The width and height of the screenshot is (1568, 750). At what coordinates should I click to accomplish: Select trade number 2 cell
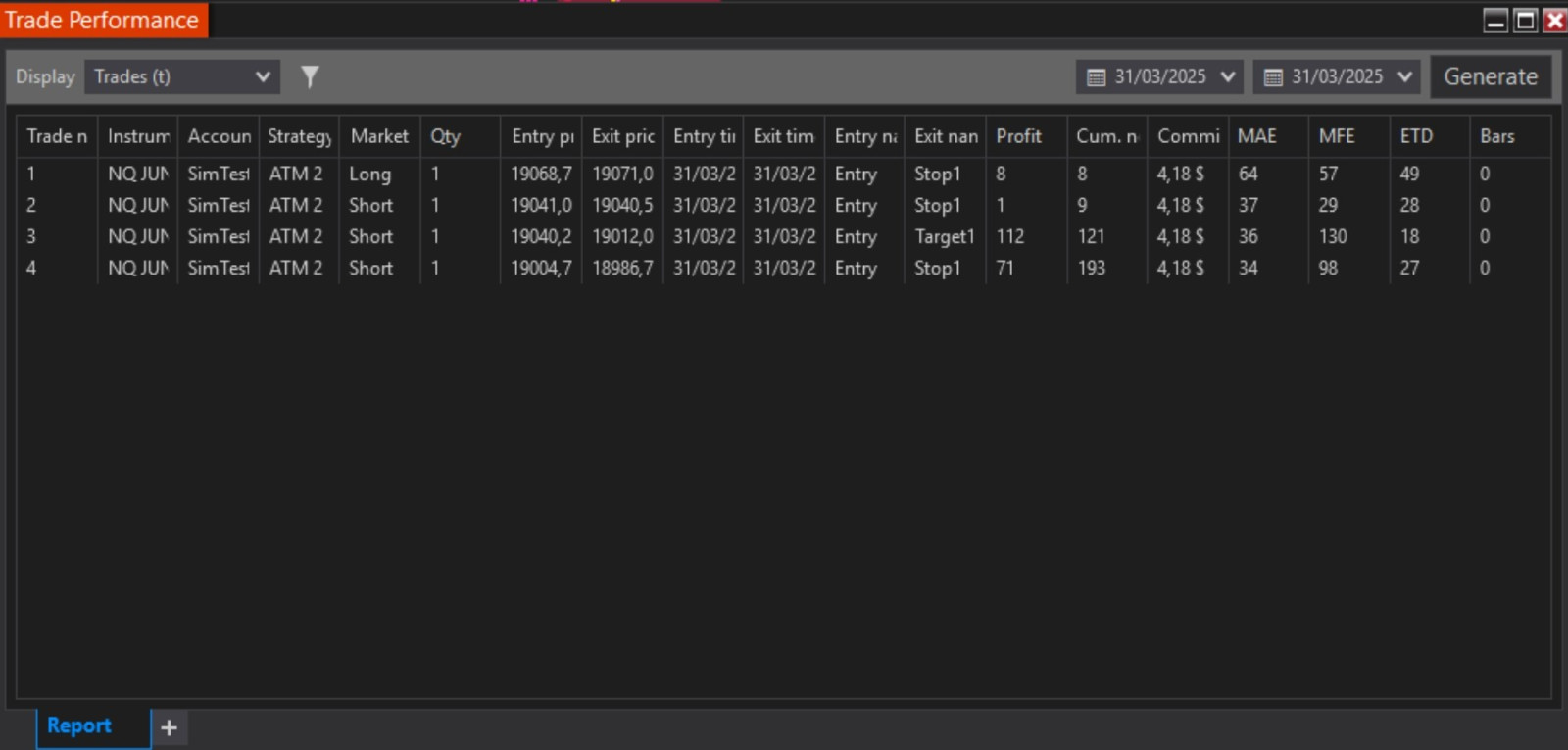point(57,205)
